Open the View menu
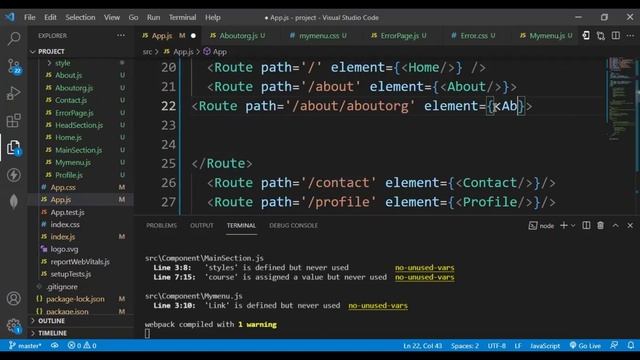640x360 pixels. 111,17
